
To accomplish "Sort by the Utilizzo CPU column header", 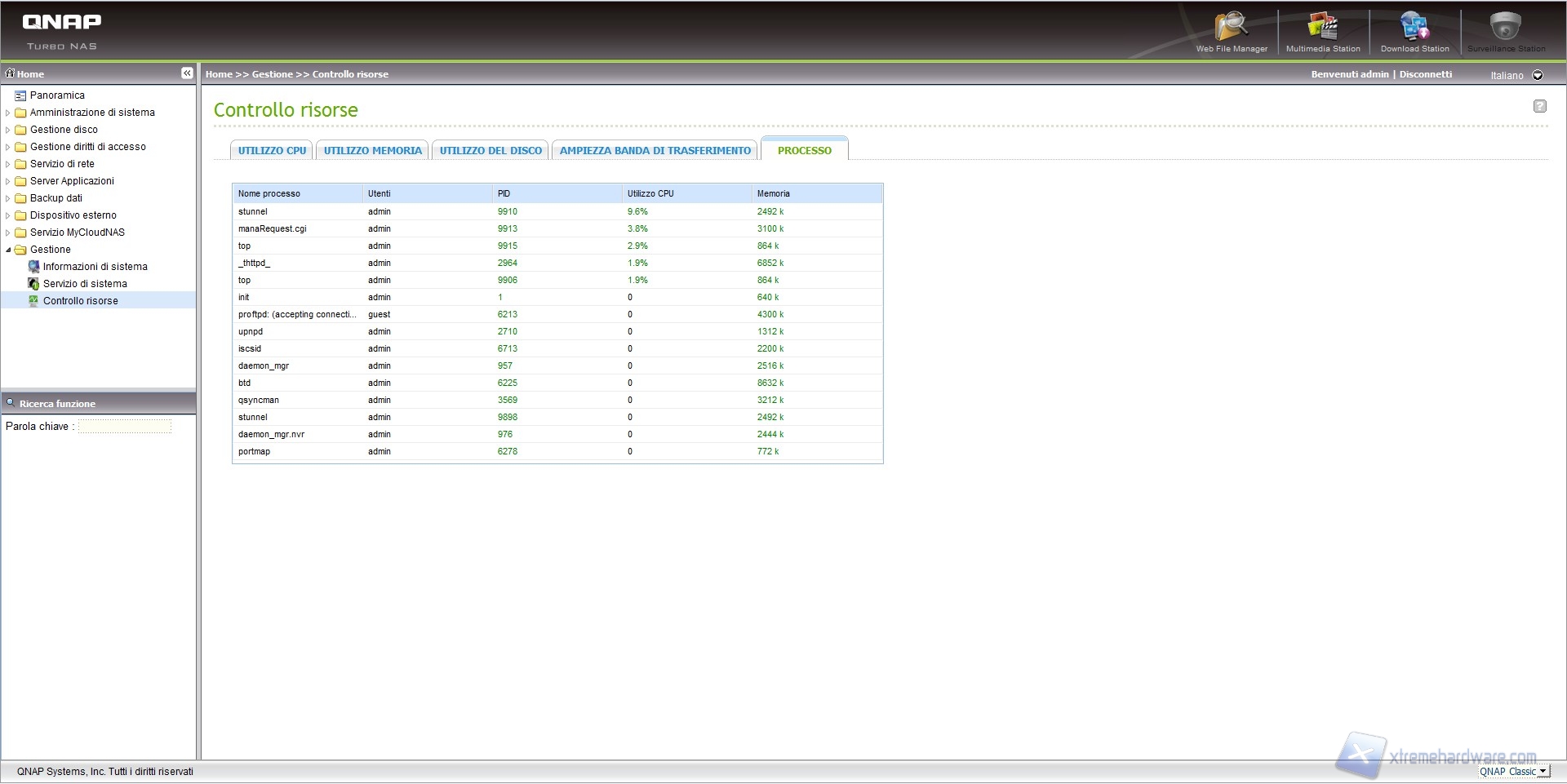I will (x=650, y=194).
